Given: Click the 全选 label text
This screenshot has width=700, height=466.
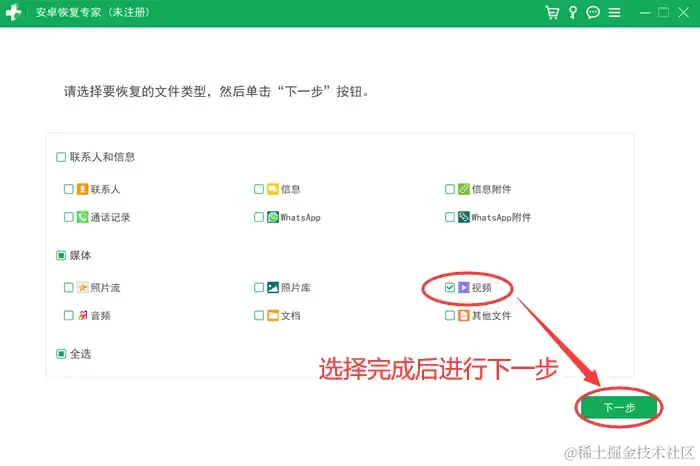Looking at the screenshot, I should click(x=80, y=354).
